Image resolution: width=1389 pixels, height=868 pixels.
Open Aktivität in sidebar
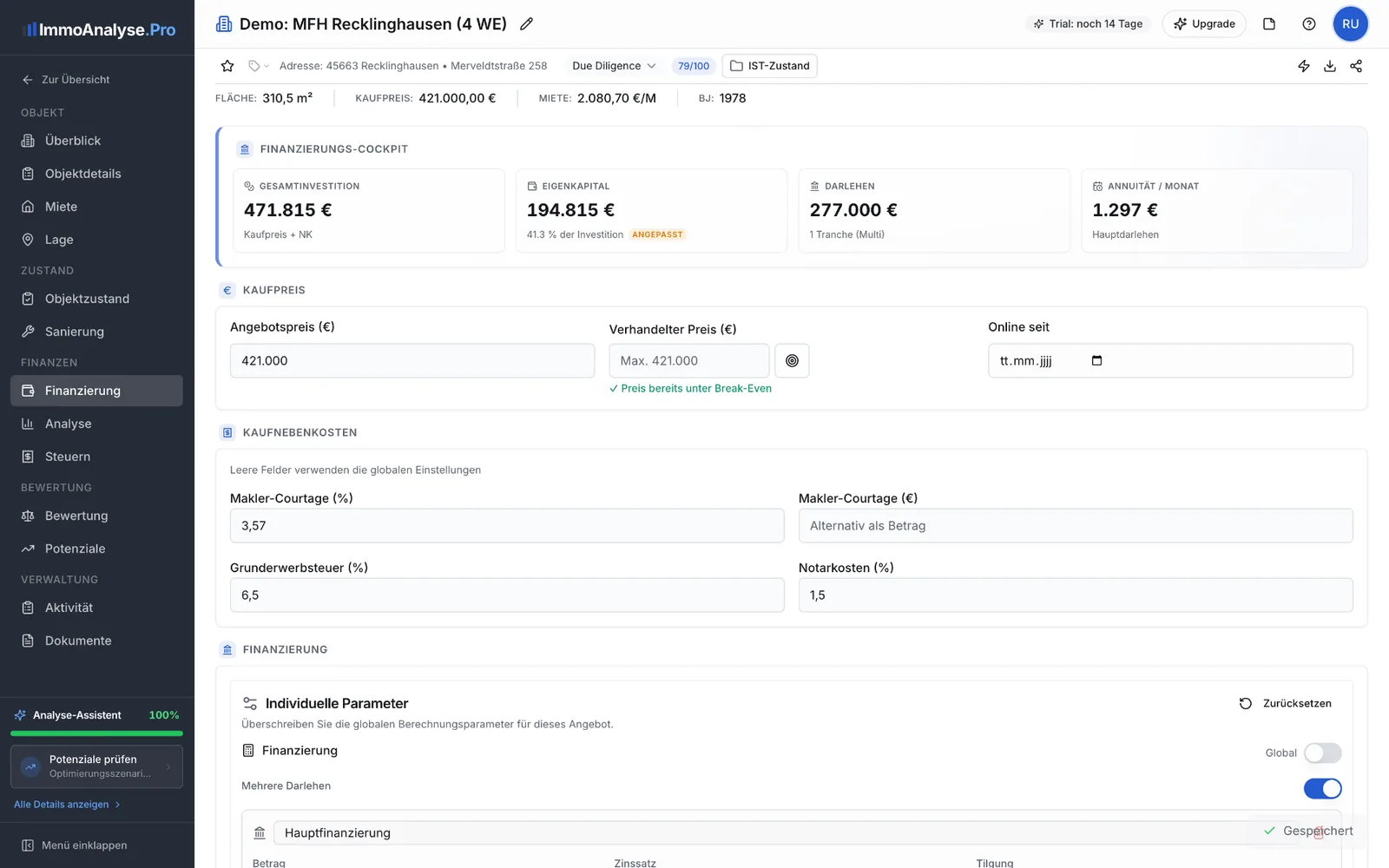point(96,608)
